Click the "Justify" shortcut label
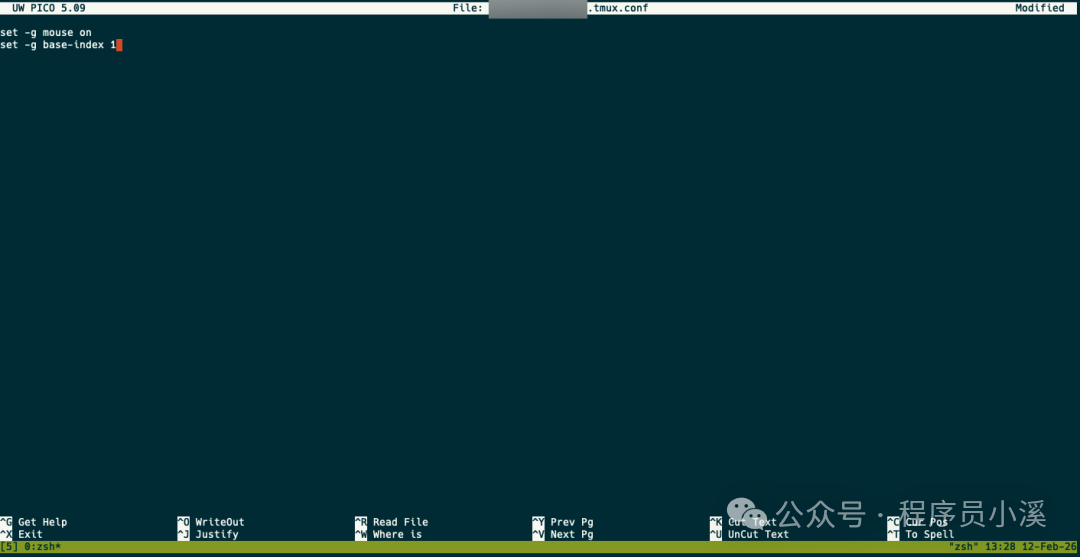 [216, 534]
